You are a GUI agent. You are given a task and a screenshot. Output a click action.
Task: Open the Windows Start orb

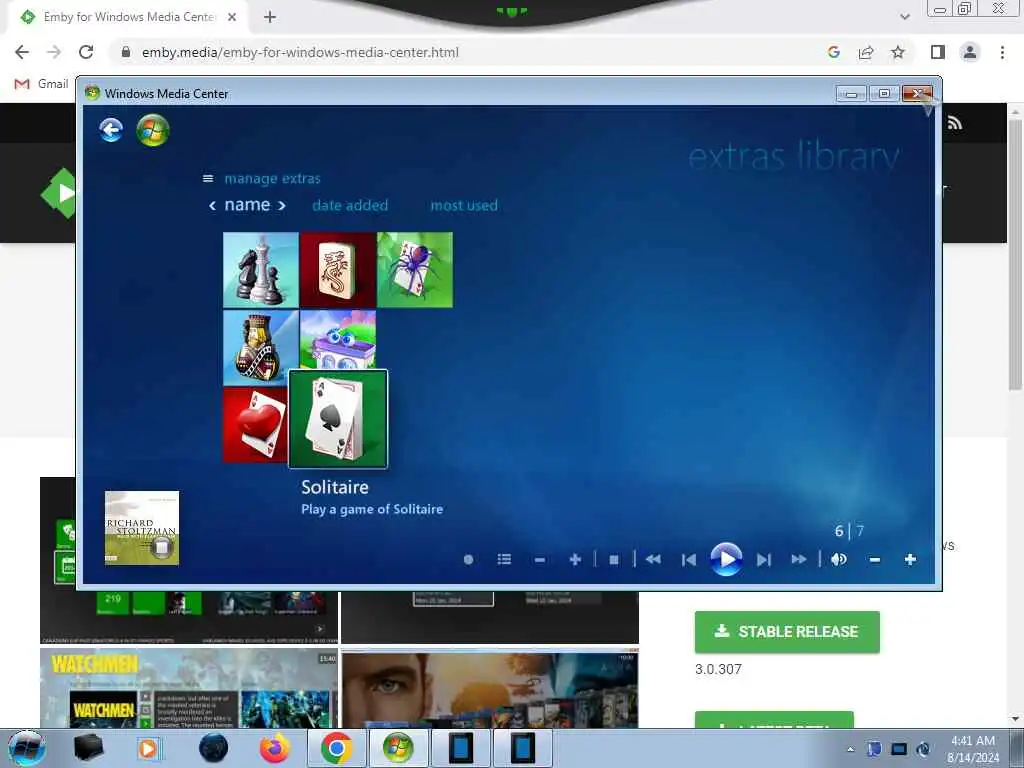(x=27, y=748)
